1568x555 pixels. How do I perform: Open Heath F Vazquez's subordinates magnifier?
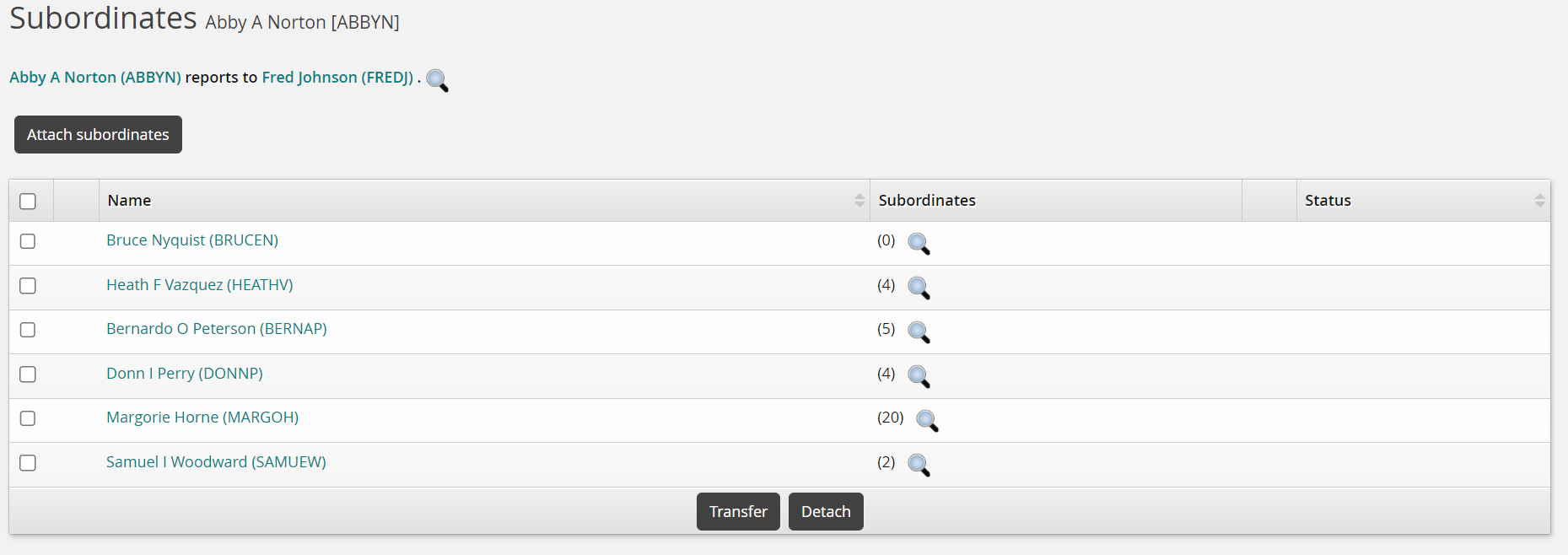[919, 288]
